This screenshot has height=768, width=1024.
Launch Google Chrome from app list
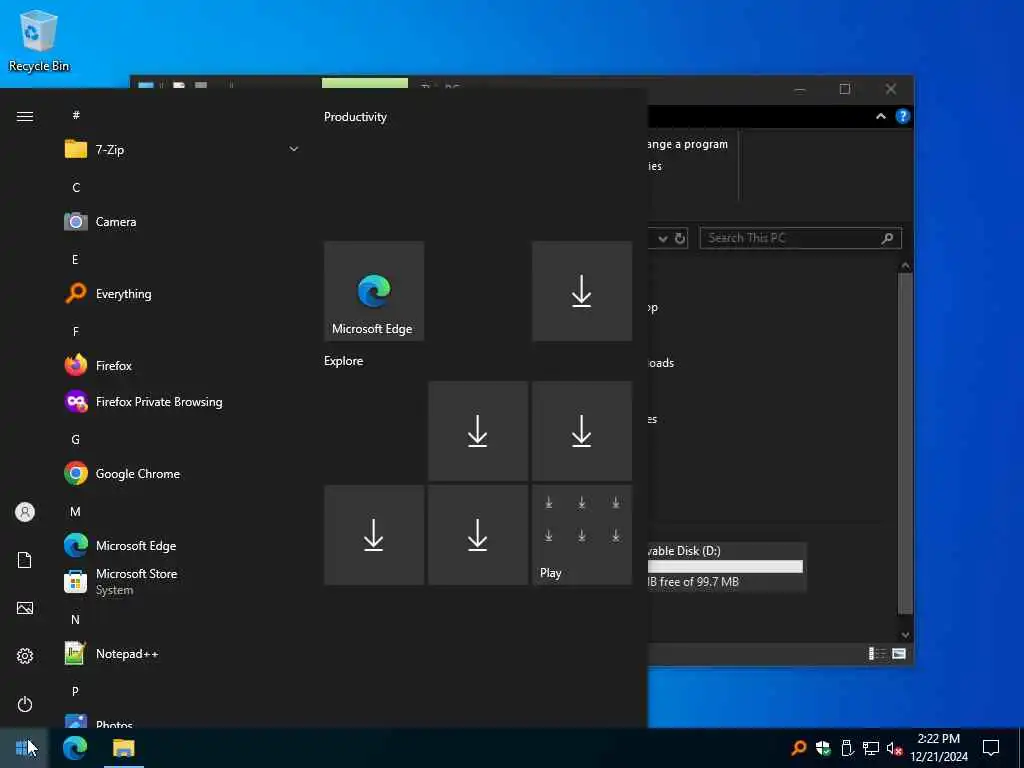pos(182,473)
